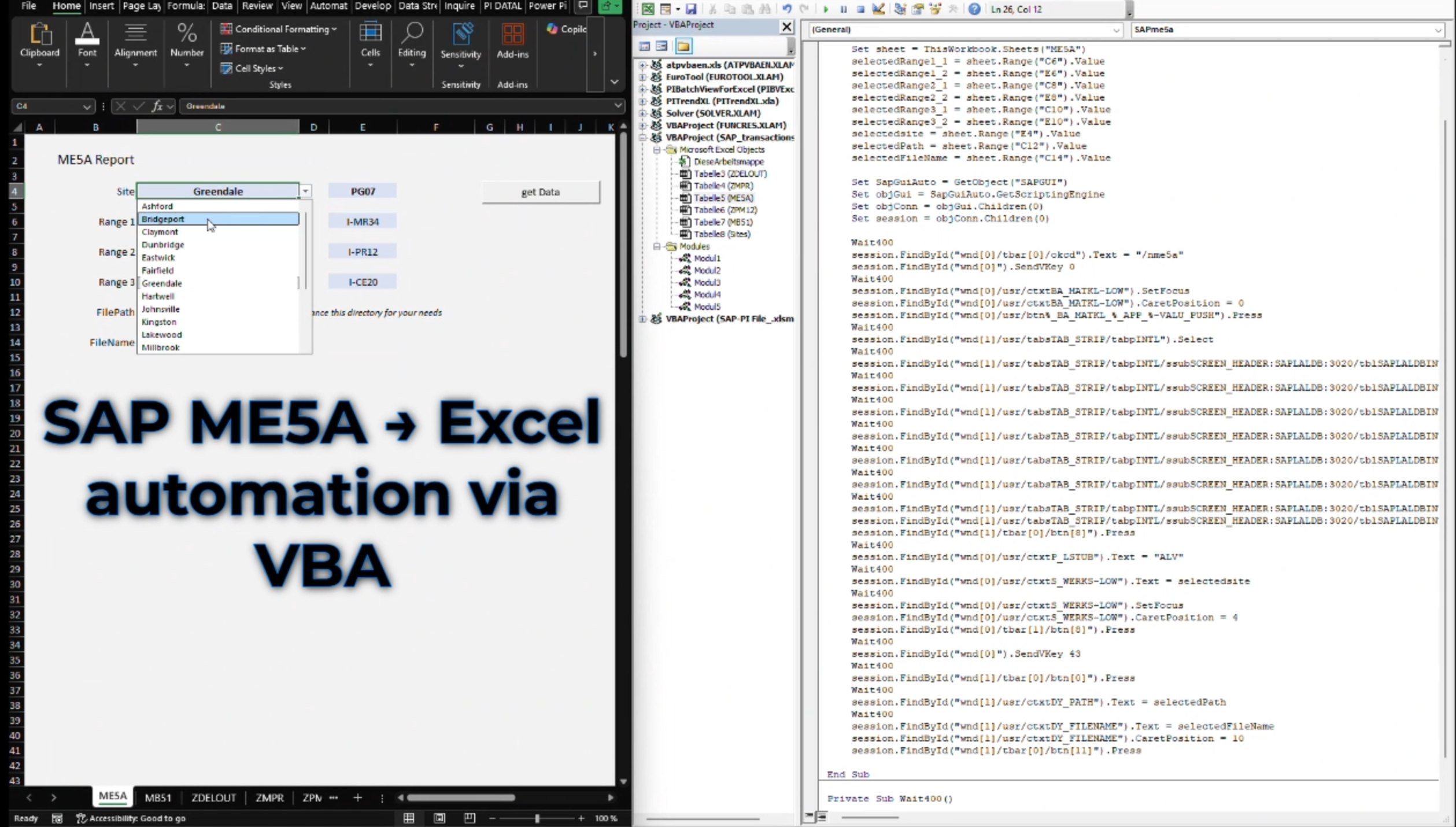
Task: Click the Insert UserForm icon in VBA toolbar
Action: pyautogui.click(x=666, y=9)
